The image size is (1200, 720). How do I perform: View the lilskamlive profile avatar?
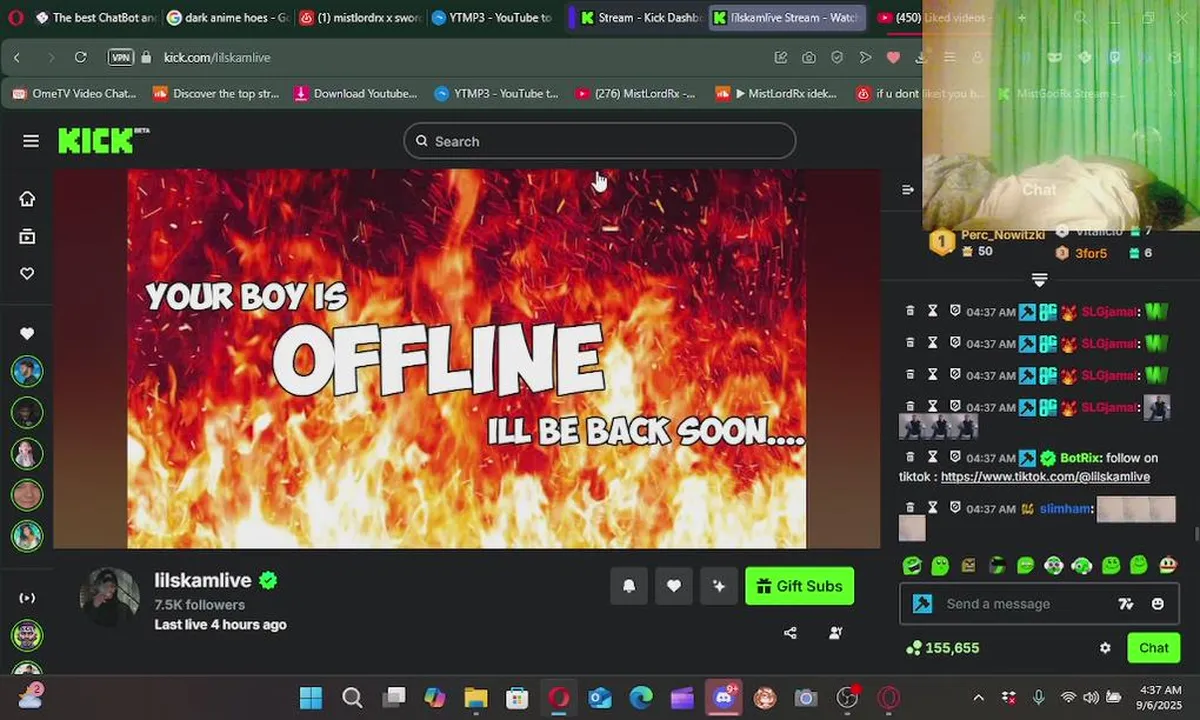click(110, 597)
